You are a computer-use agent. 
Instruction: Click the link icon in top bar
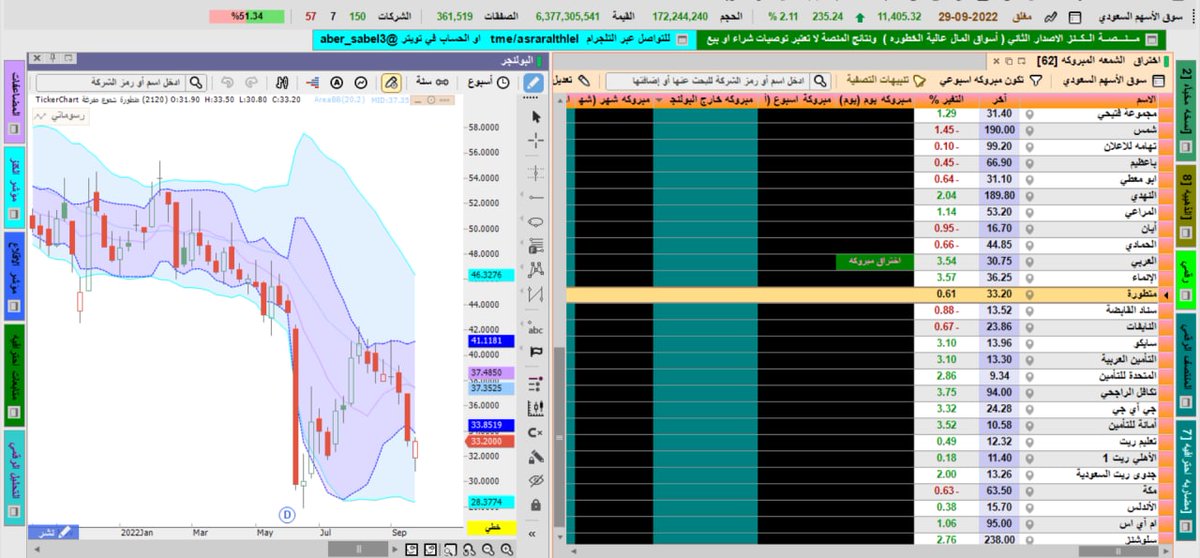(x=1050, y=17)
